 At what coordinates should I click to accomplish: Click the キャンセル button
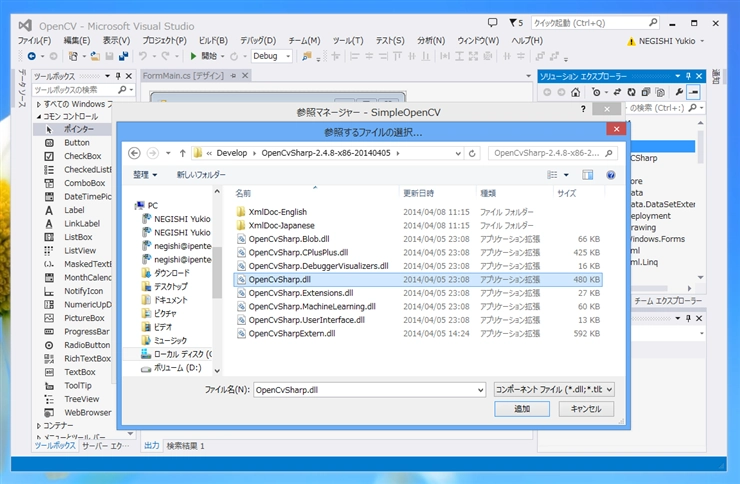(586, 409)
